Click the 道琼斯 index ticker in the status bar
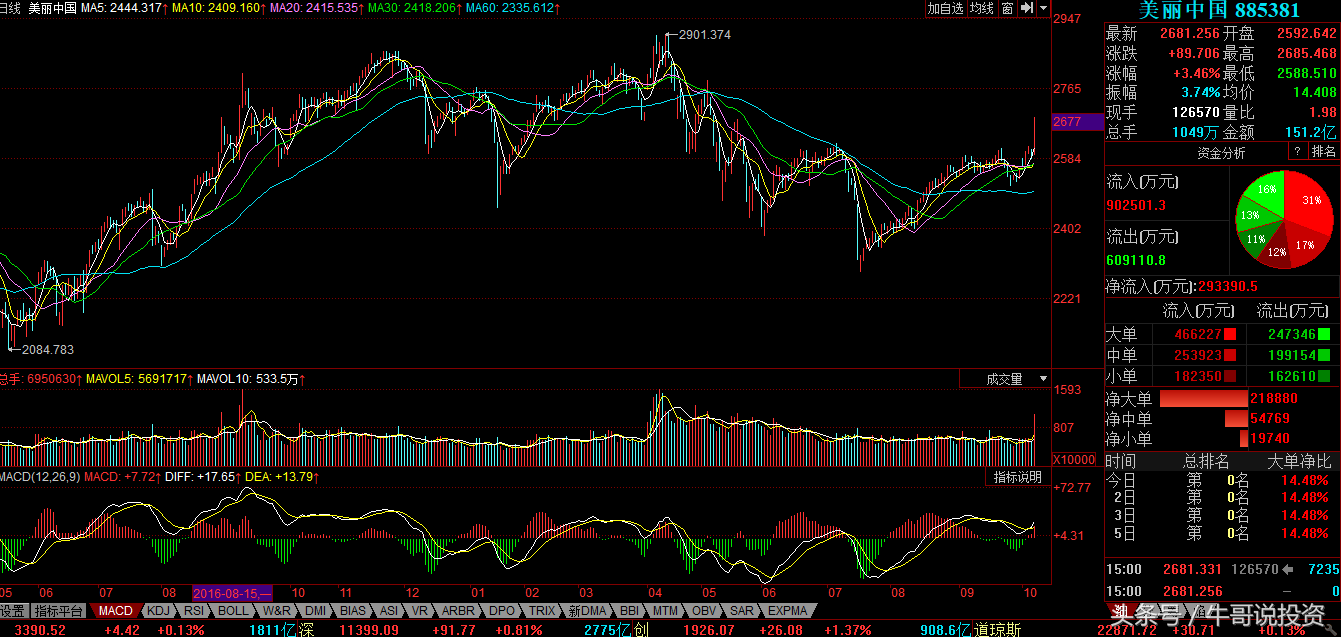1341x637 pixels. click(997, 630)
